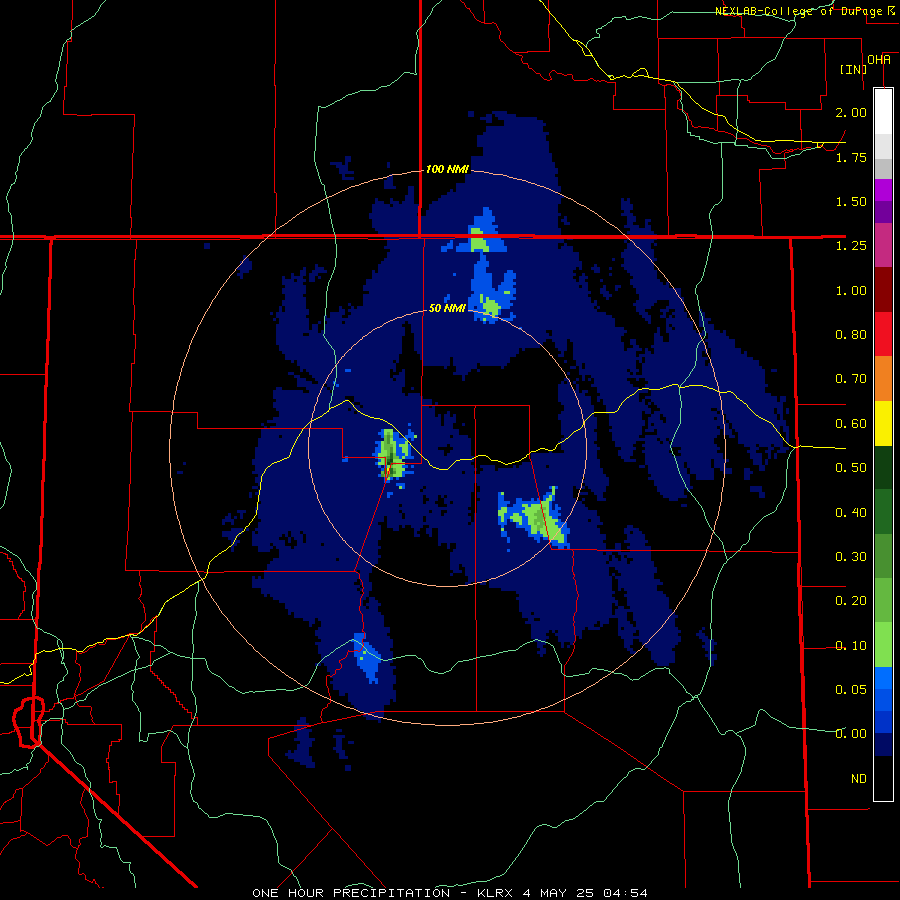Select the 0.80 legend value

(x=851, y=335)
